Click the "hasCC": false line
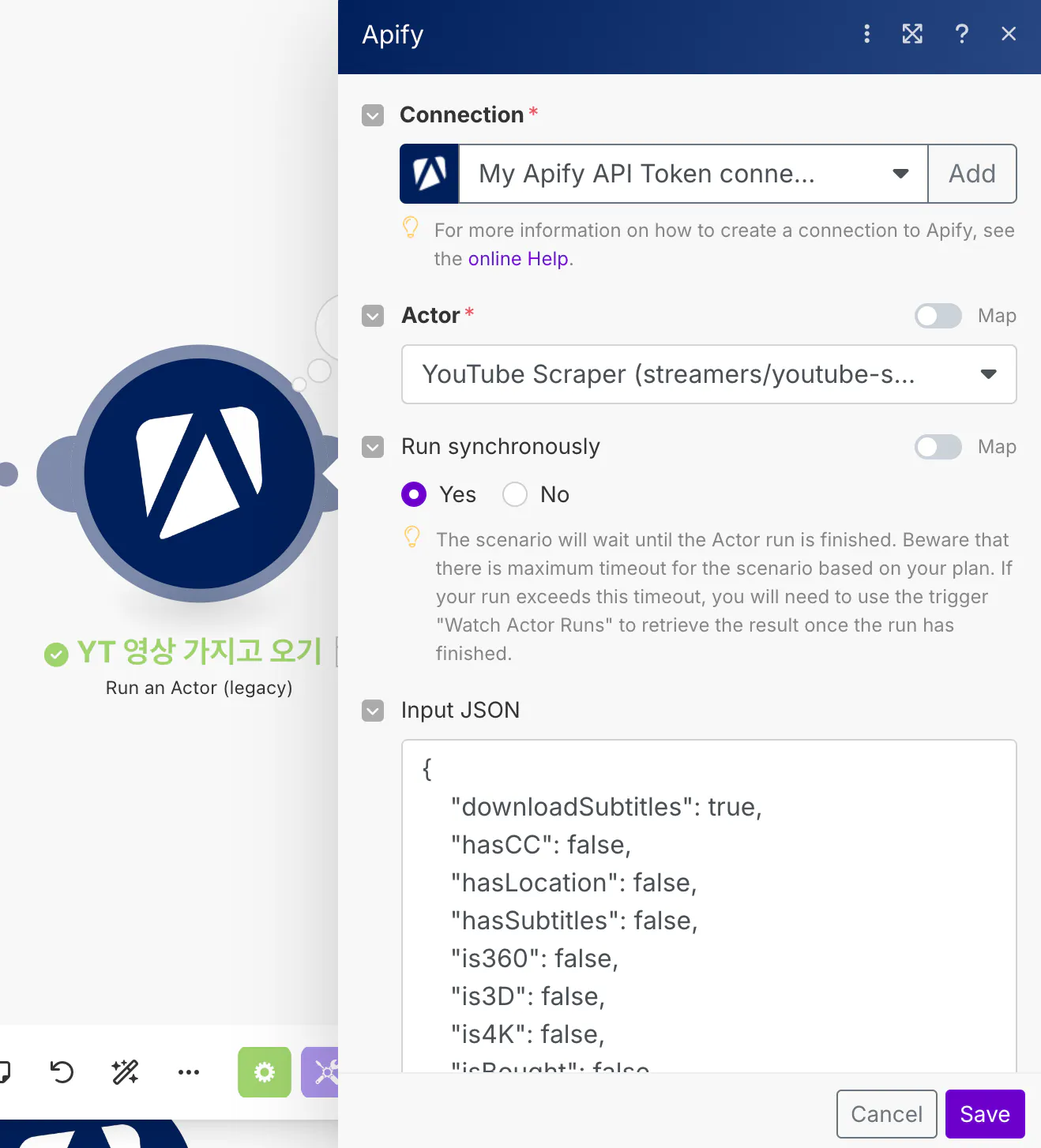Viewport: 1041px width, 1148px height. click(x=541, y=845)
